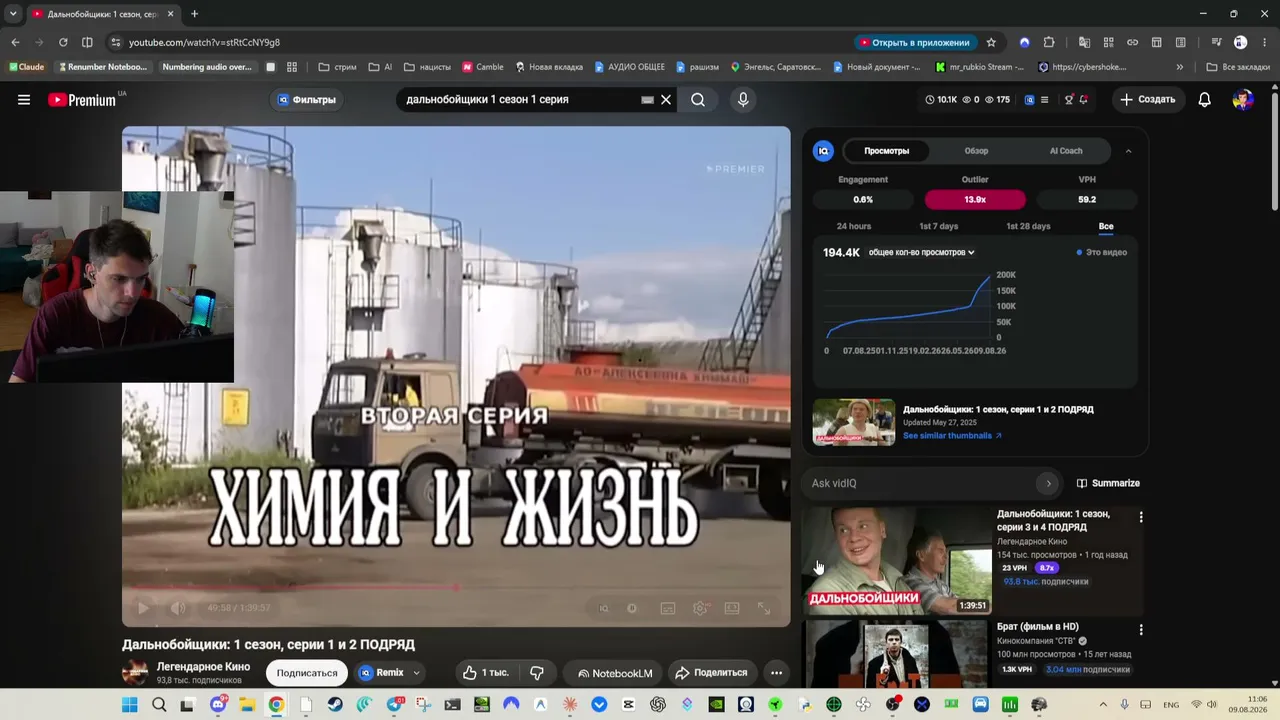Open the Chrome extensions puzzle icon

tap(1049, 42)
